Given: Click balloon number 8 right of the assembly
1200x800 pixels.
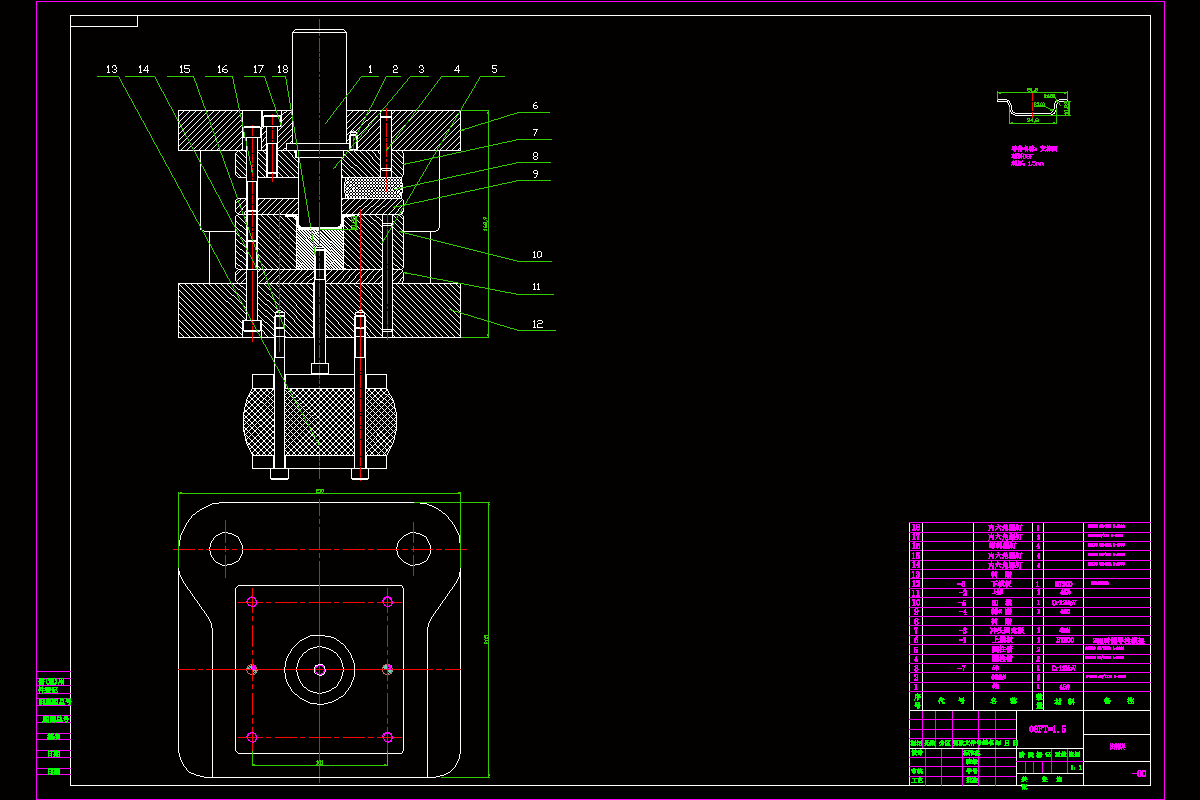Looking at the screenshot, I should tap(535, 156).
